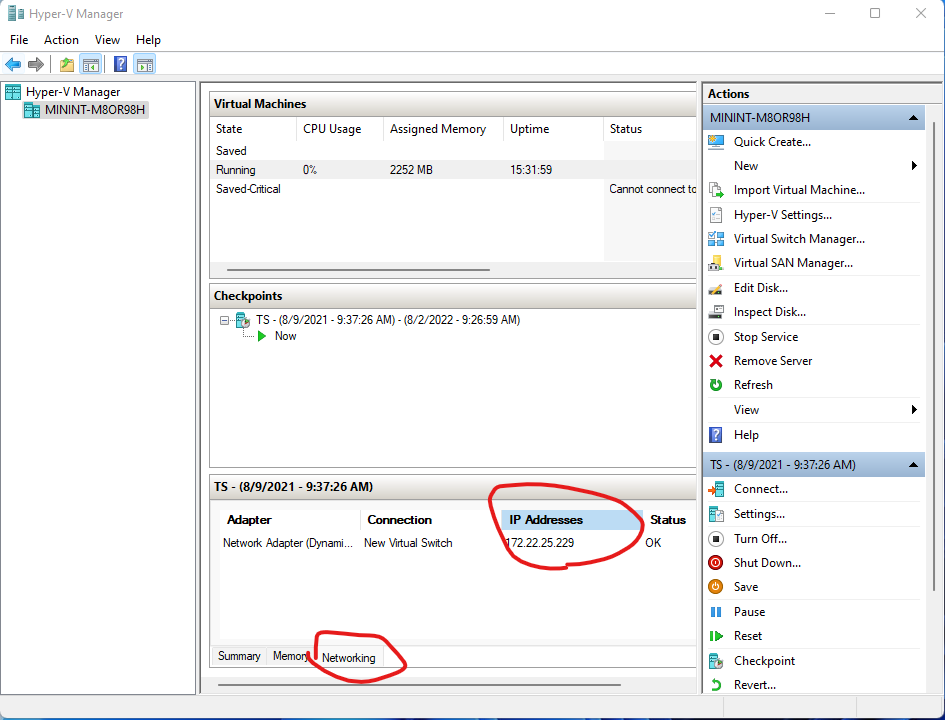The image size is (945, 720).
Task: Click the red Shut Down icon
Action: (x=716, y=563)
